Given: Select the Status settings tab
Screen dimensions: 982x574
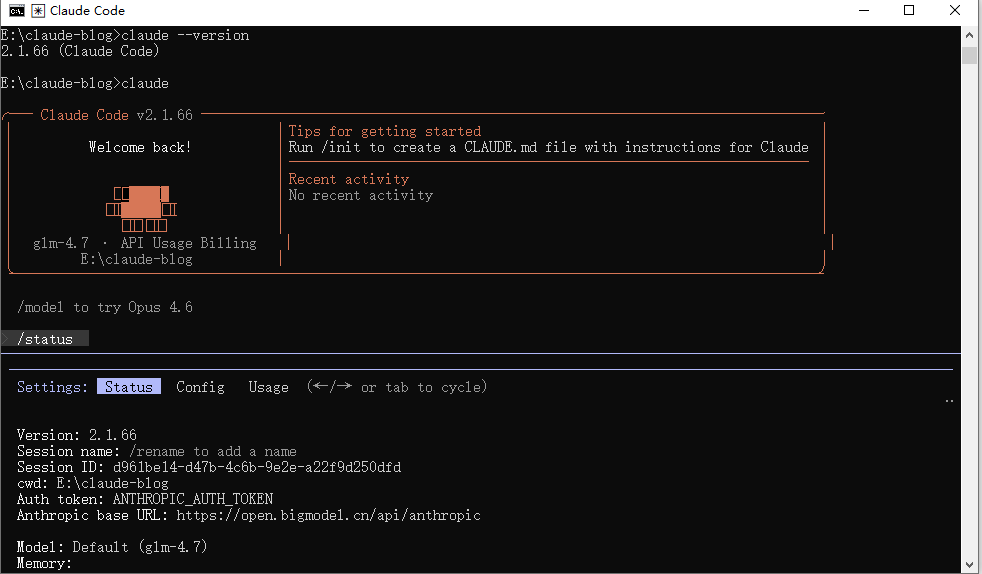Looking at the screenshot, I should tap(129, 387).
